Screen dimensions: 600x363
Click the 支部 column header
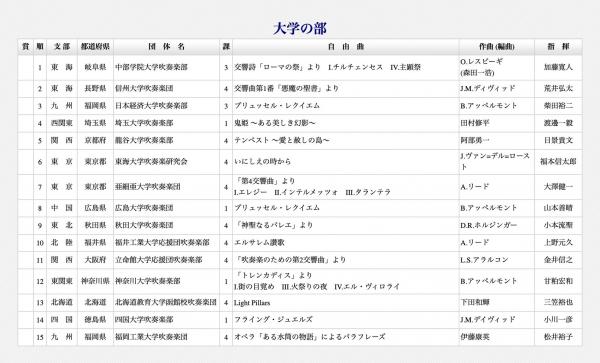coord(62,47)
